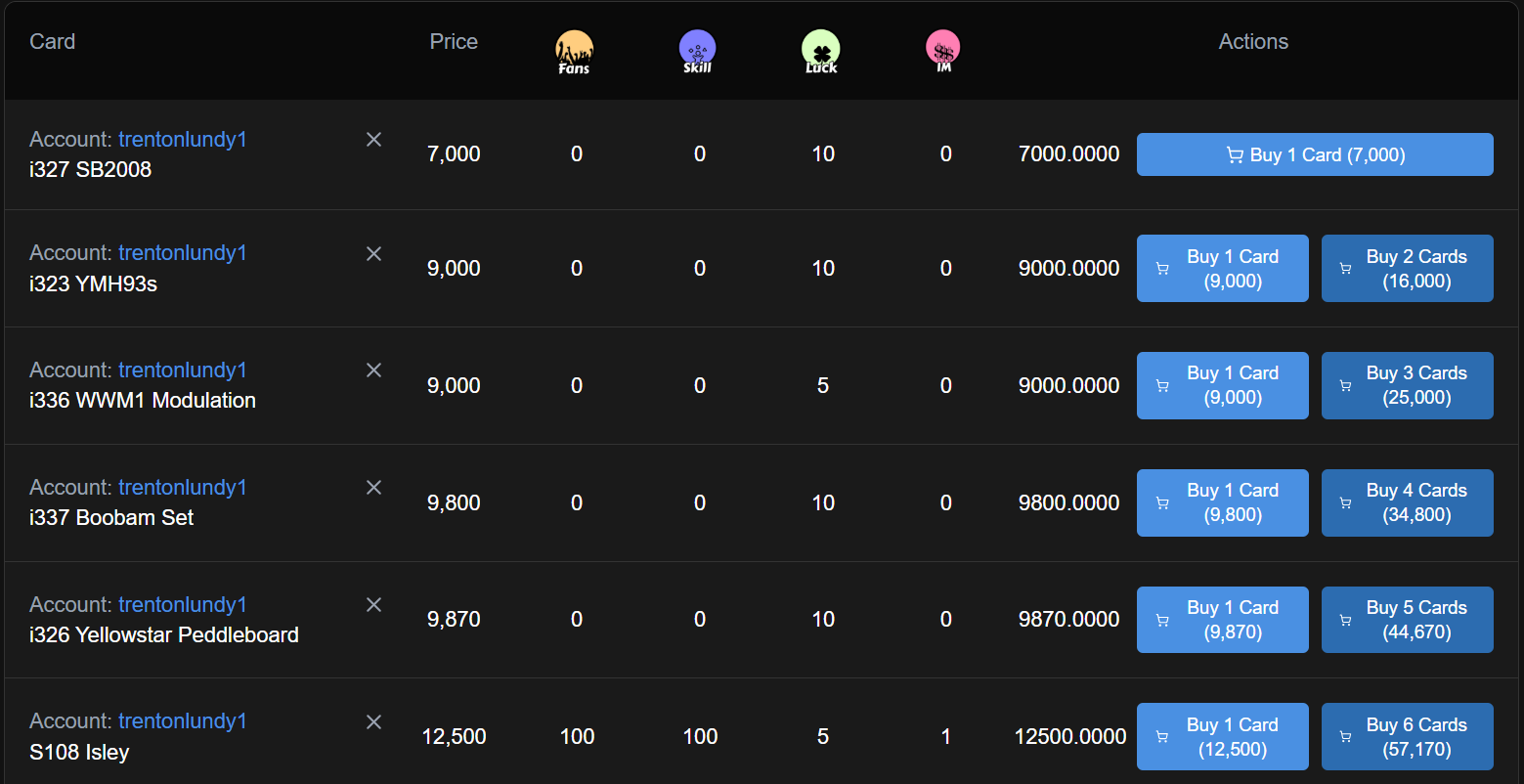1524x784 pixels.
Task: Remove the i336 WWM1 Modulation row
Action: [x=373, y=370]
